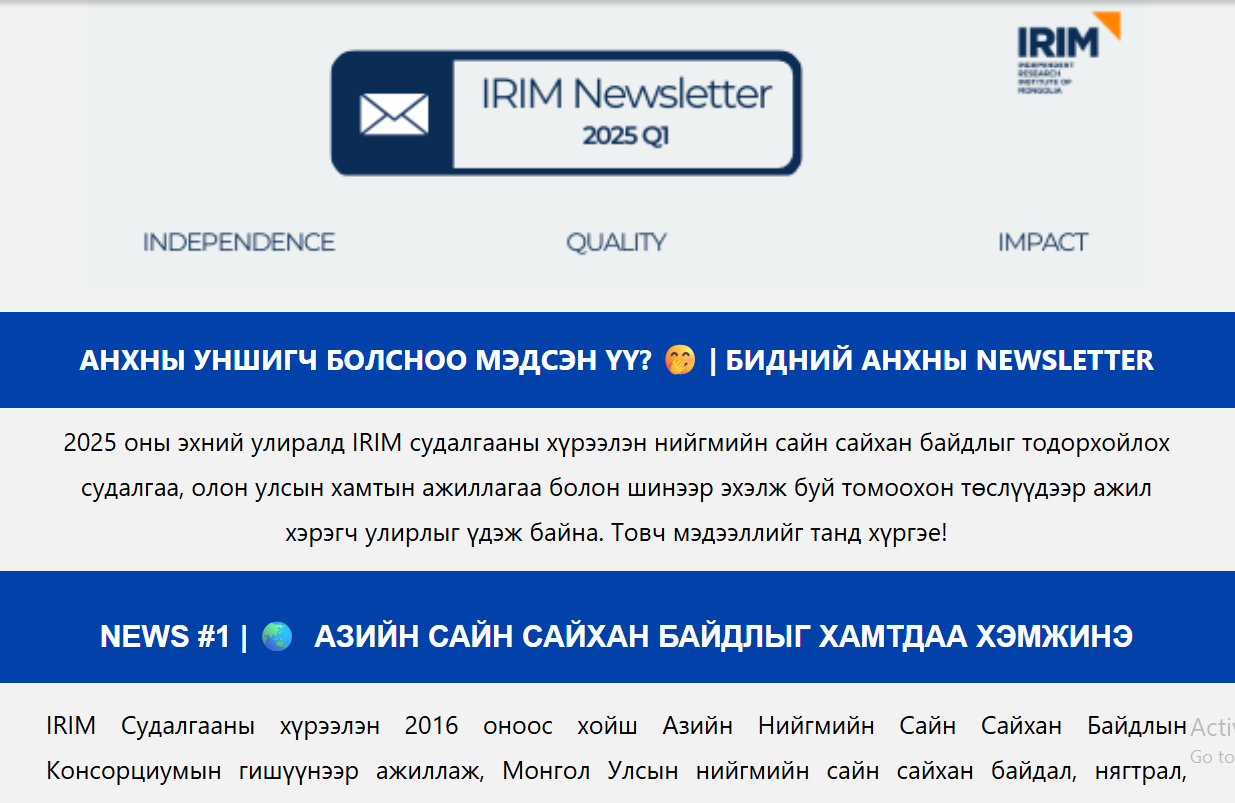Click the dark blue newsletter banner frame
The image size is (1235, 803).
[566, 61]
